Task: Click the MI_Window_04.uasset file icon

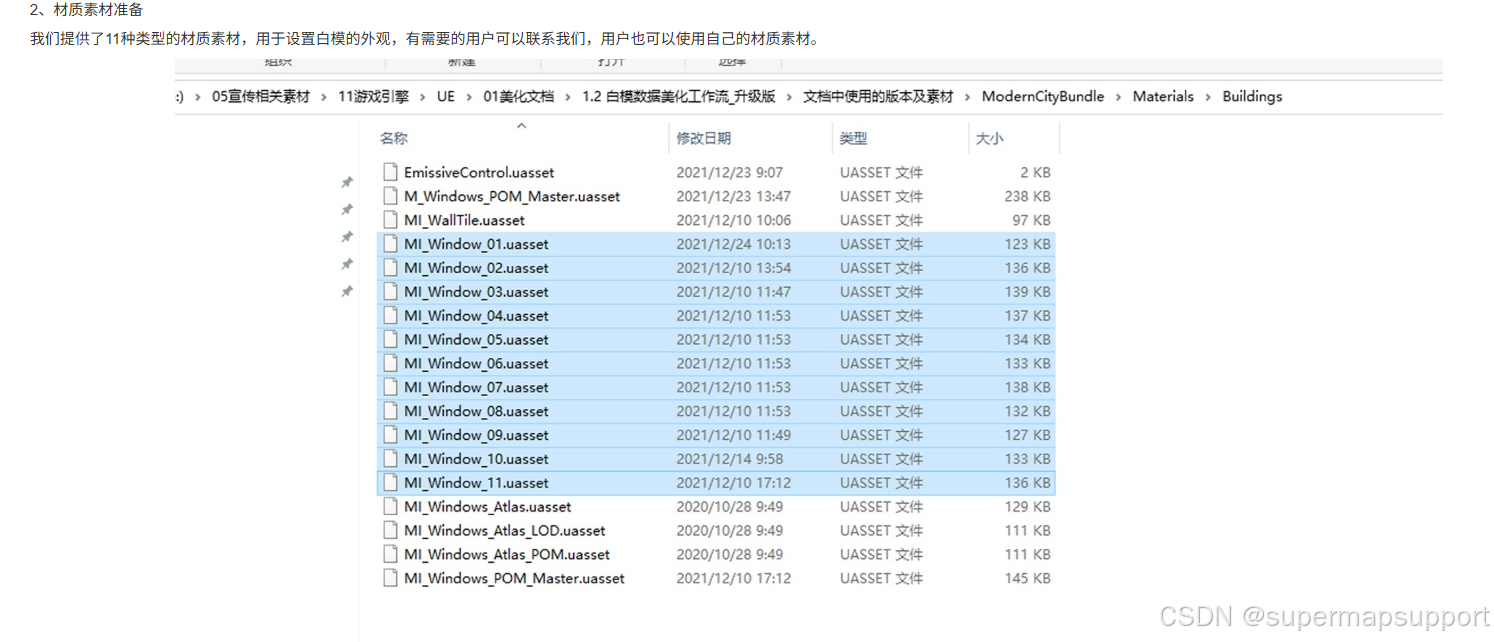Action: tap(391, 316)
